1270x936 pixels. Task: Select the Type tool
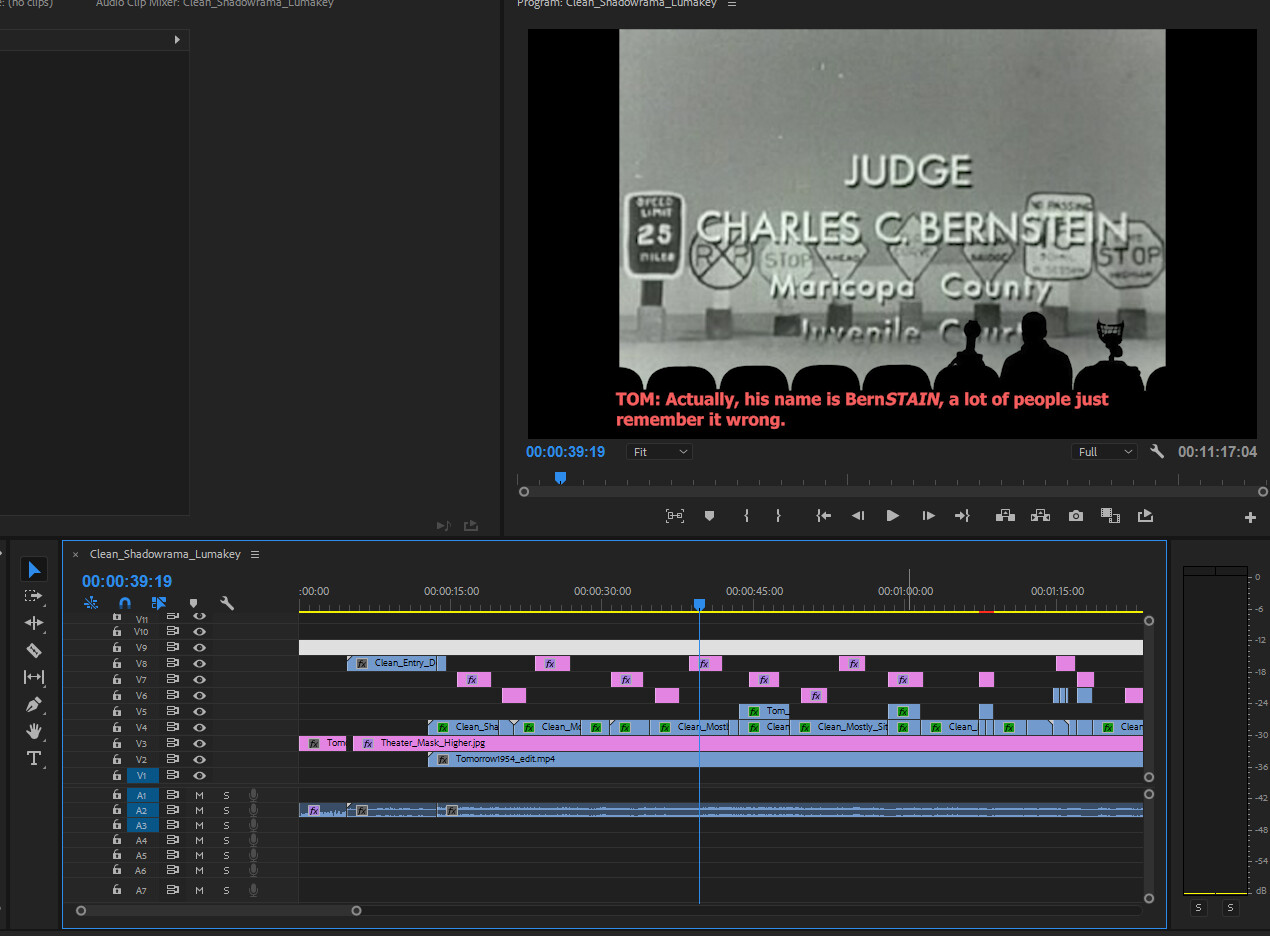tap(34, 758)
